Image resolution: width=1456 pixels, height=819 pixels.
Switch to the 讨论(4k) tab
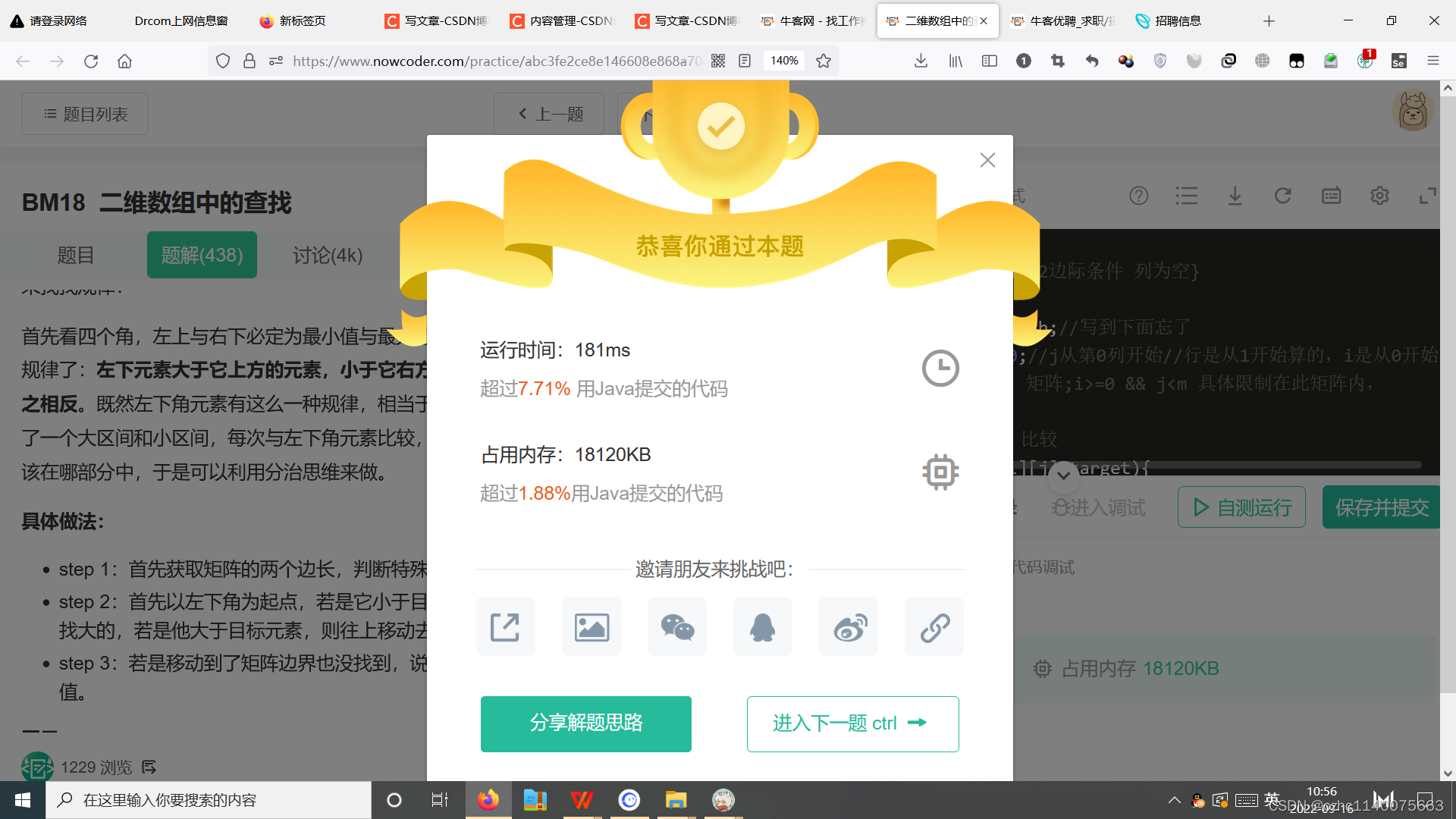[x=326, y=255]
